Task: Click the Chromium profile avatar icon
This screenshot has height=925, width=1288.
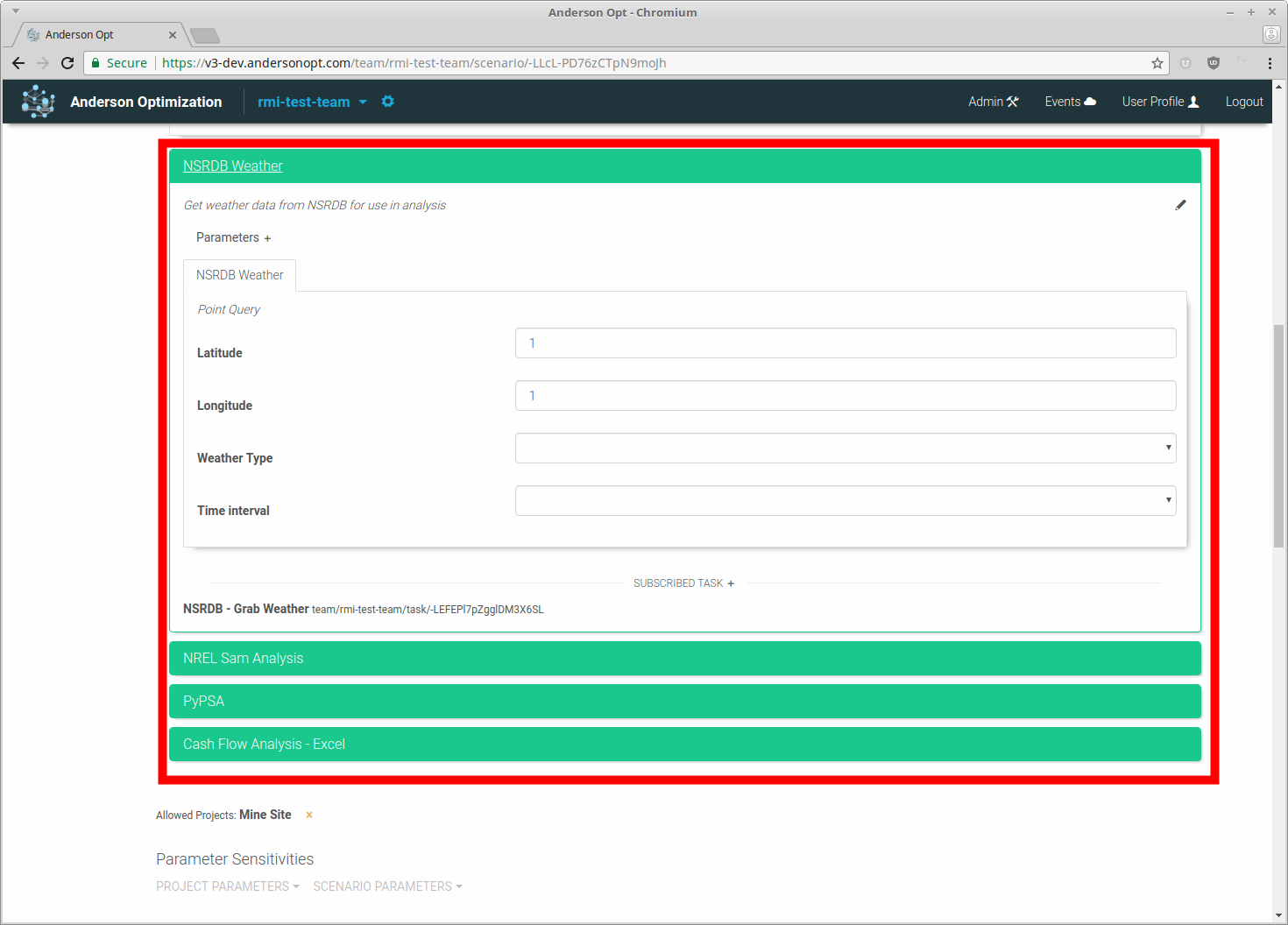Action: [1271, 34]
